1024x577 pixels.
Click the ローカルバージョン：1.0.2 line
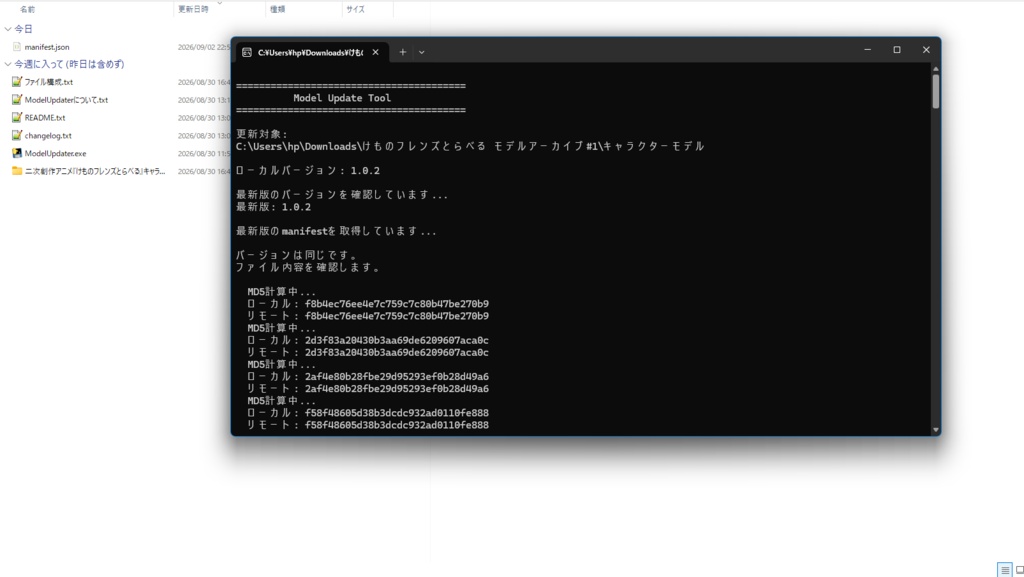click(x=308, y=170)
